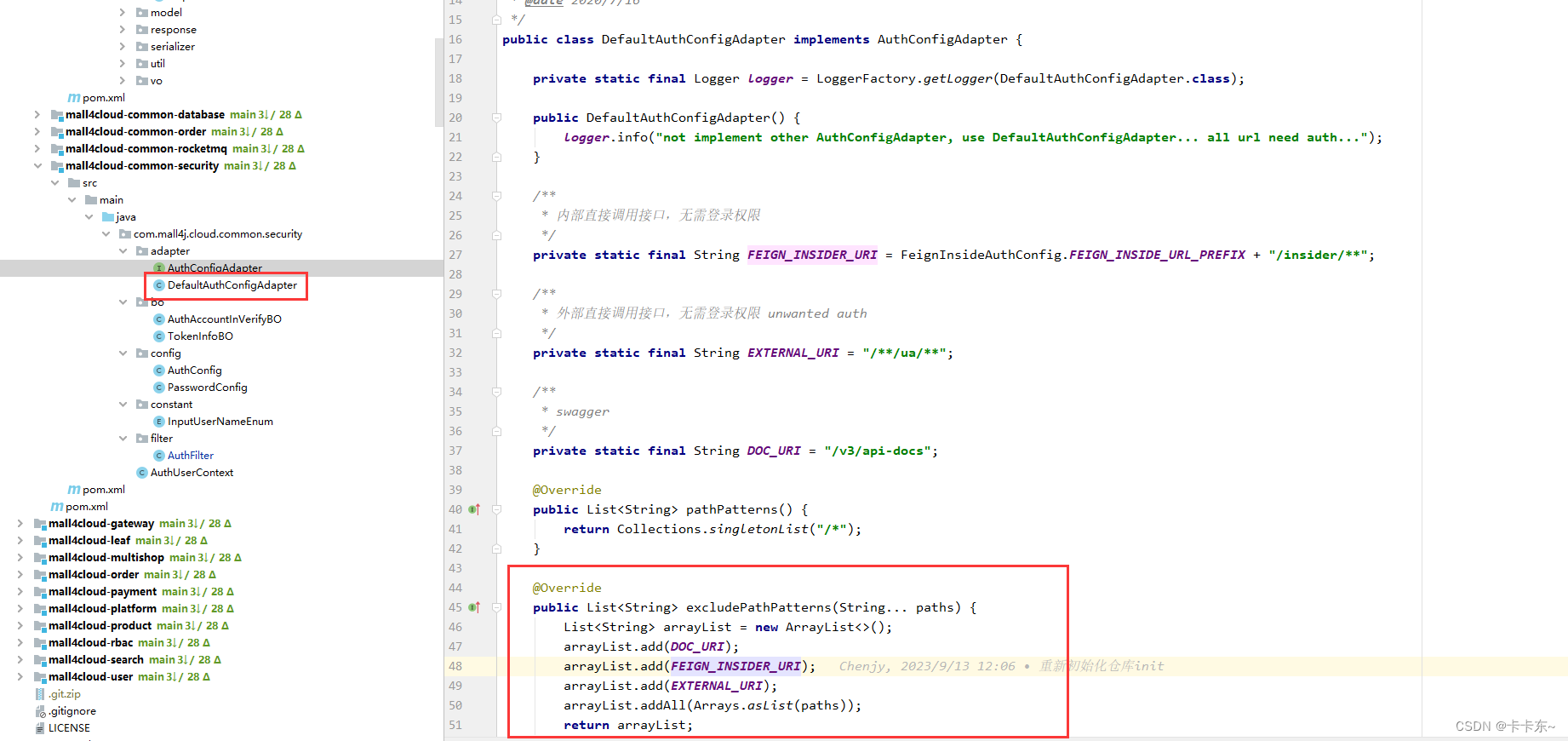1568x741 pixels.
Task: Click override gutter icon at line 40
Action: (x=474, y=509)
